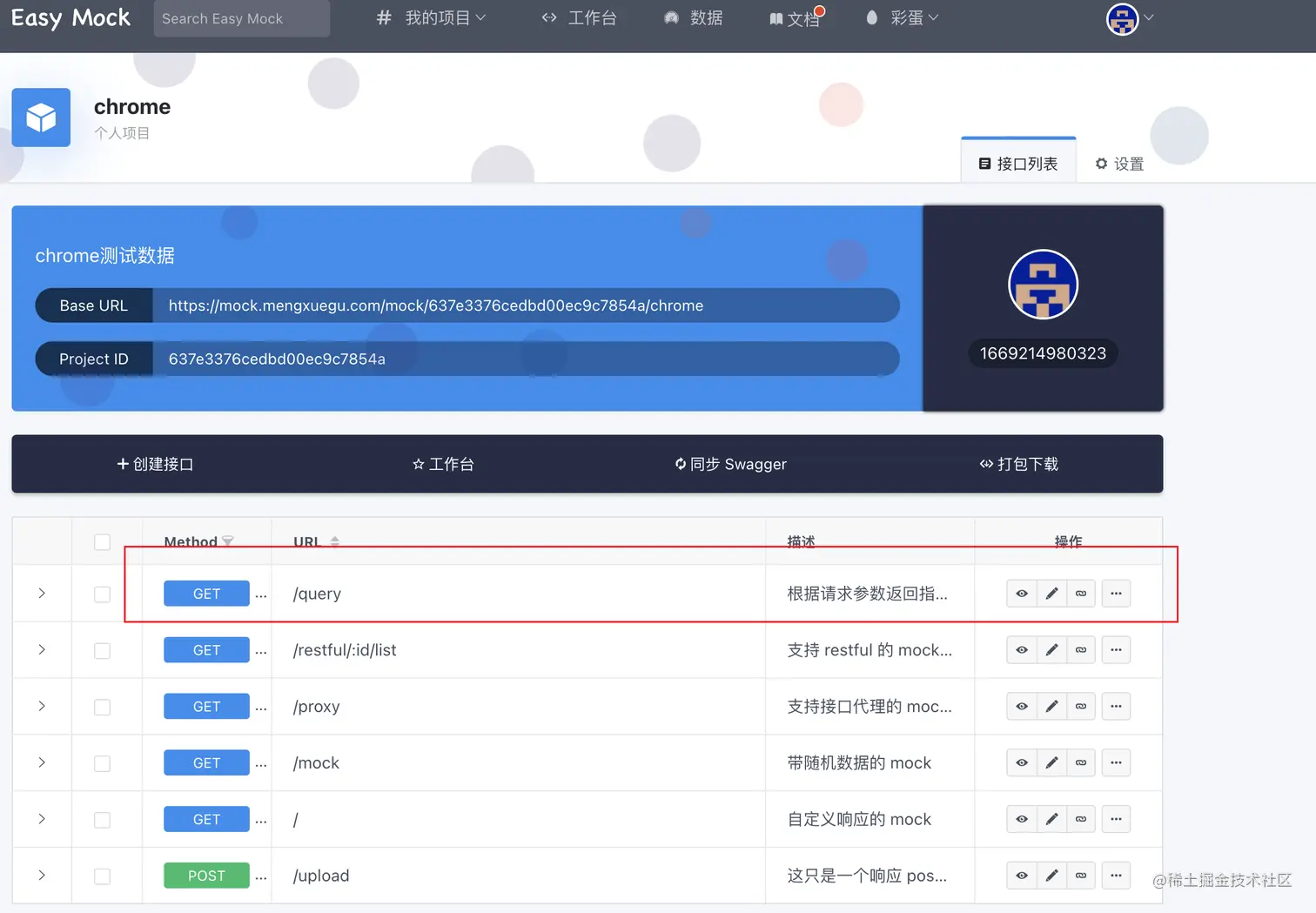Click the large user avatar in project card
This screenshot has width=1316, height=913.
tap(1043, 285)
